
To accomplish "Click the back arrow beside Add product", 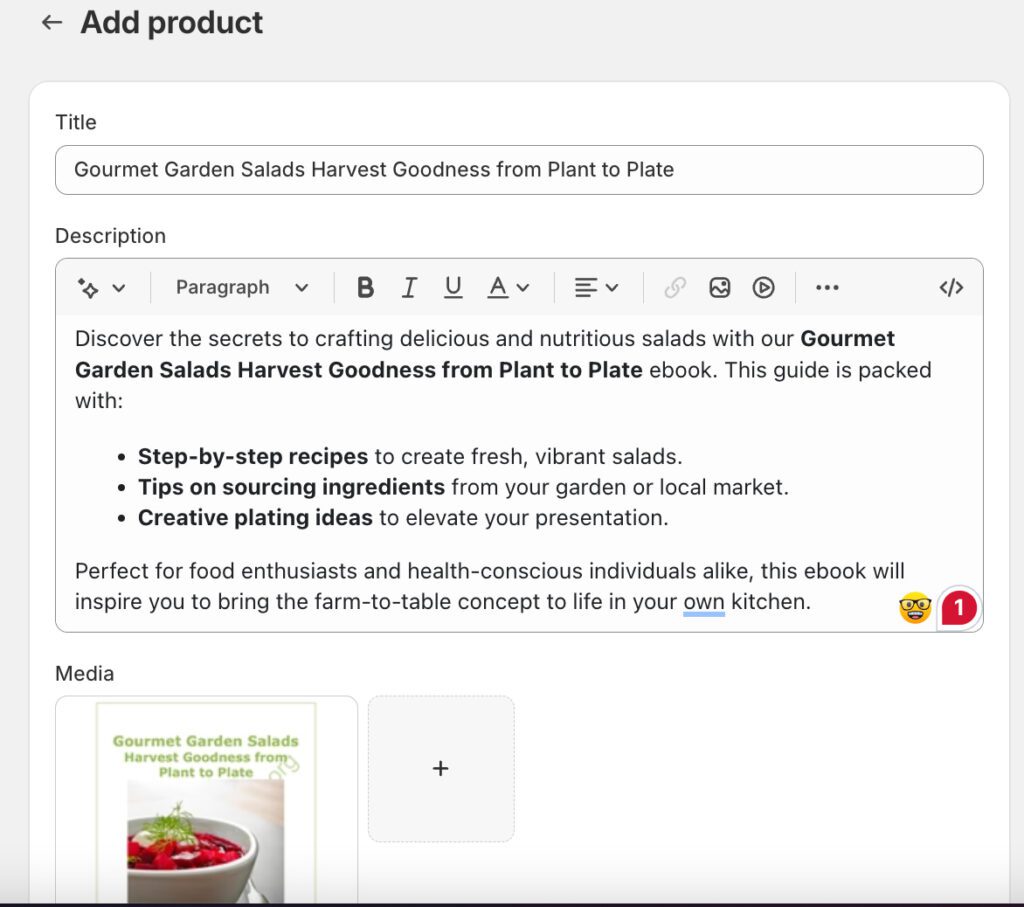I will (x=52, y=23).
